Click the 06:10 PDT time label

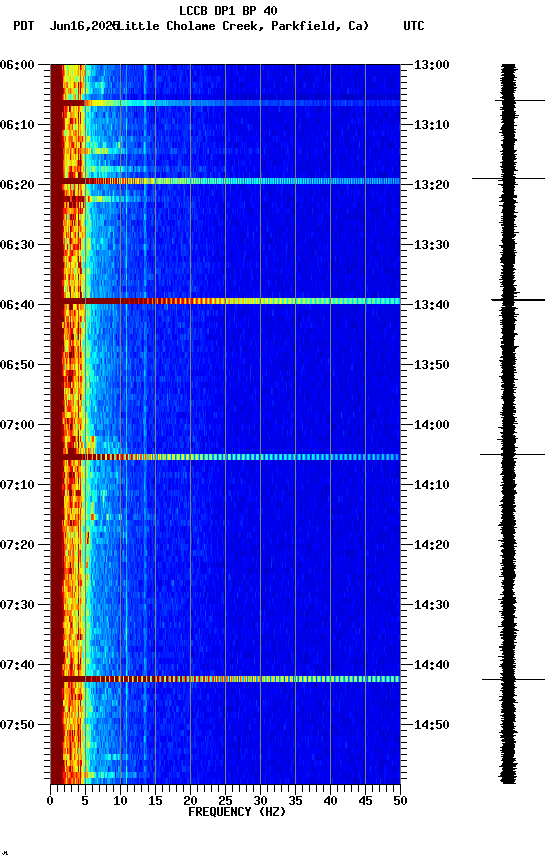coord(17,125)
